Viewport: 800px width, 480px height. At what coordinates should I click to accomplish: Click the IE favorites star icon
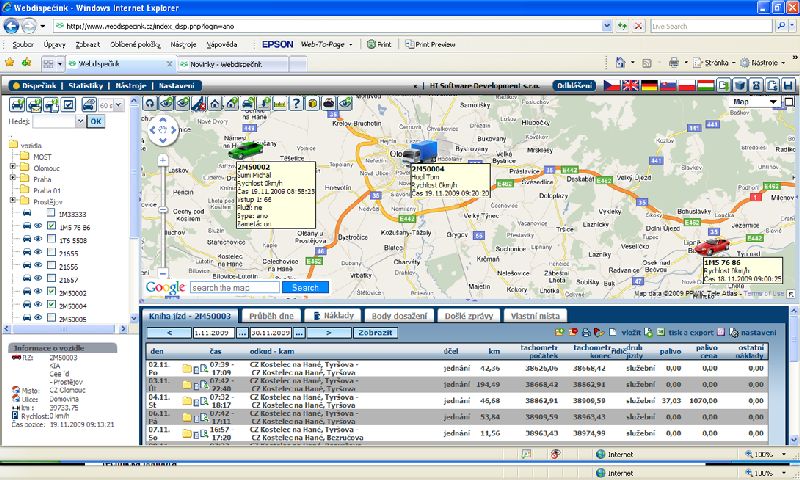click(10, 62)
